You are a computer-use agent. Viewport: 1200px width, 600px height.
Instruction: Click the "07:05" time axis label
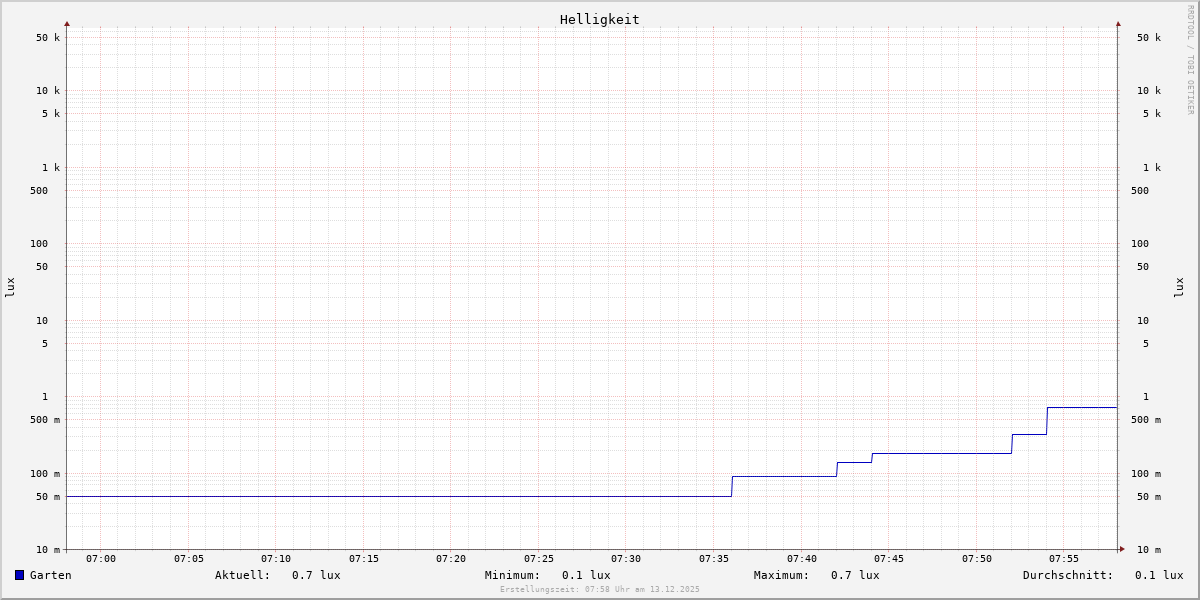[x=189, y=559]
